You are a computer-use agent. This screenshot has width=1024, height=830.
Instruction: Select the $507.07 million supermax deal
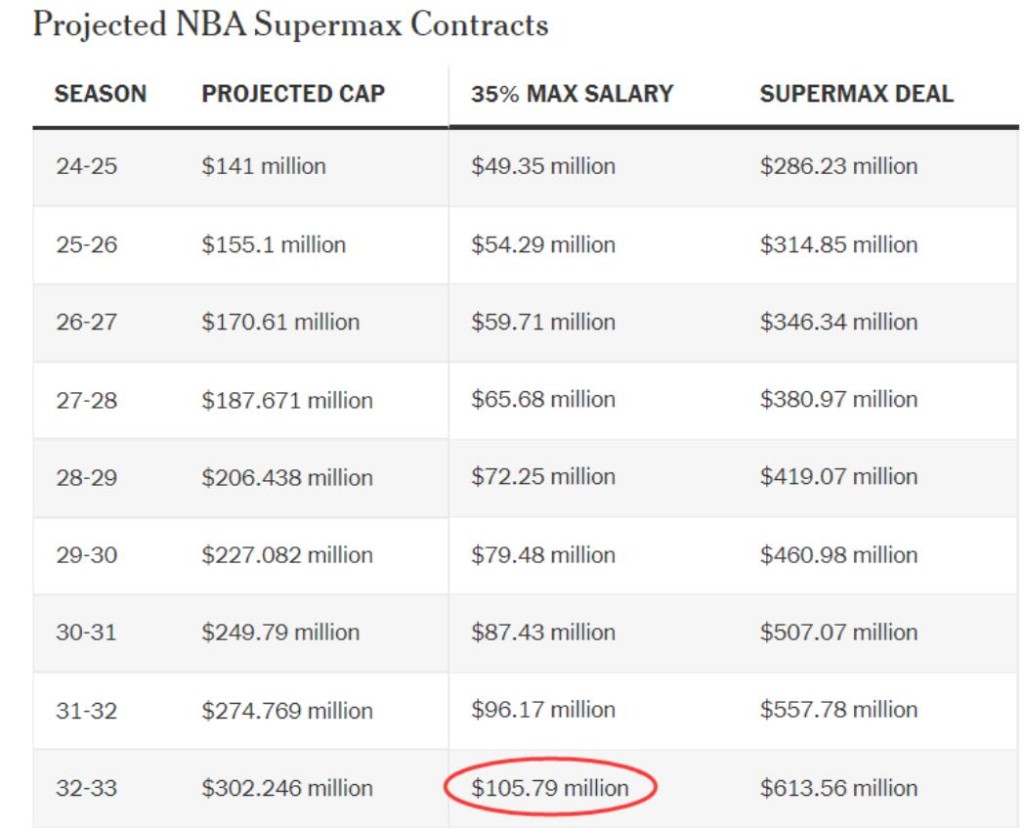(x=838, y=632)
